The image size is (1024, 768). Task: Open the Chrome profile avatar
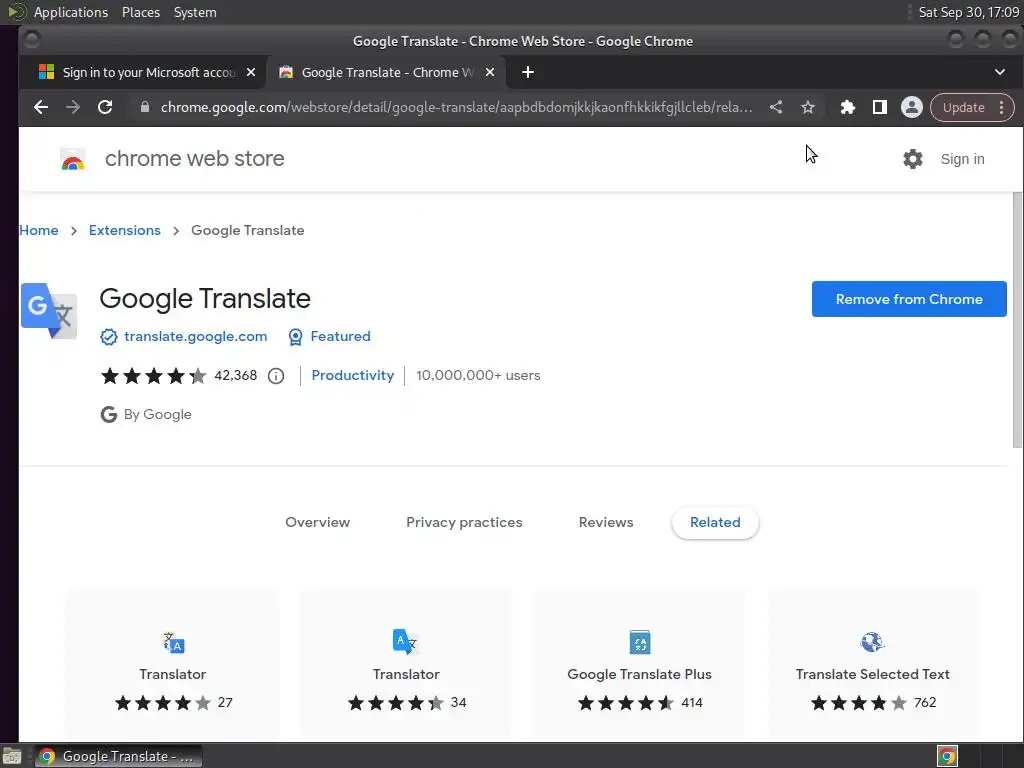point(912,107)
